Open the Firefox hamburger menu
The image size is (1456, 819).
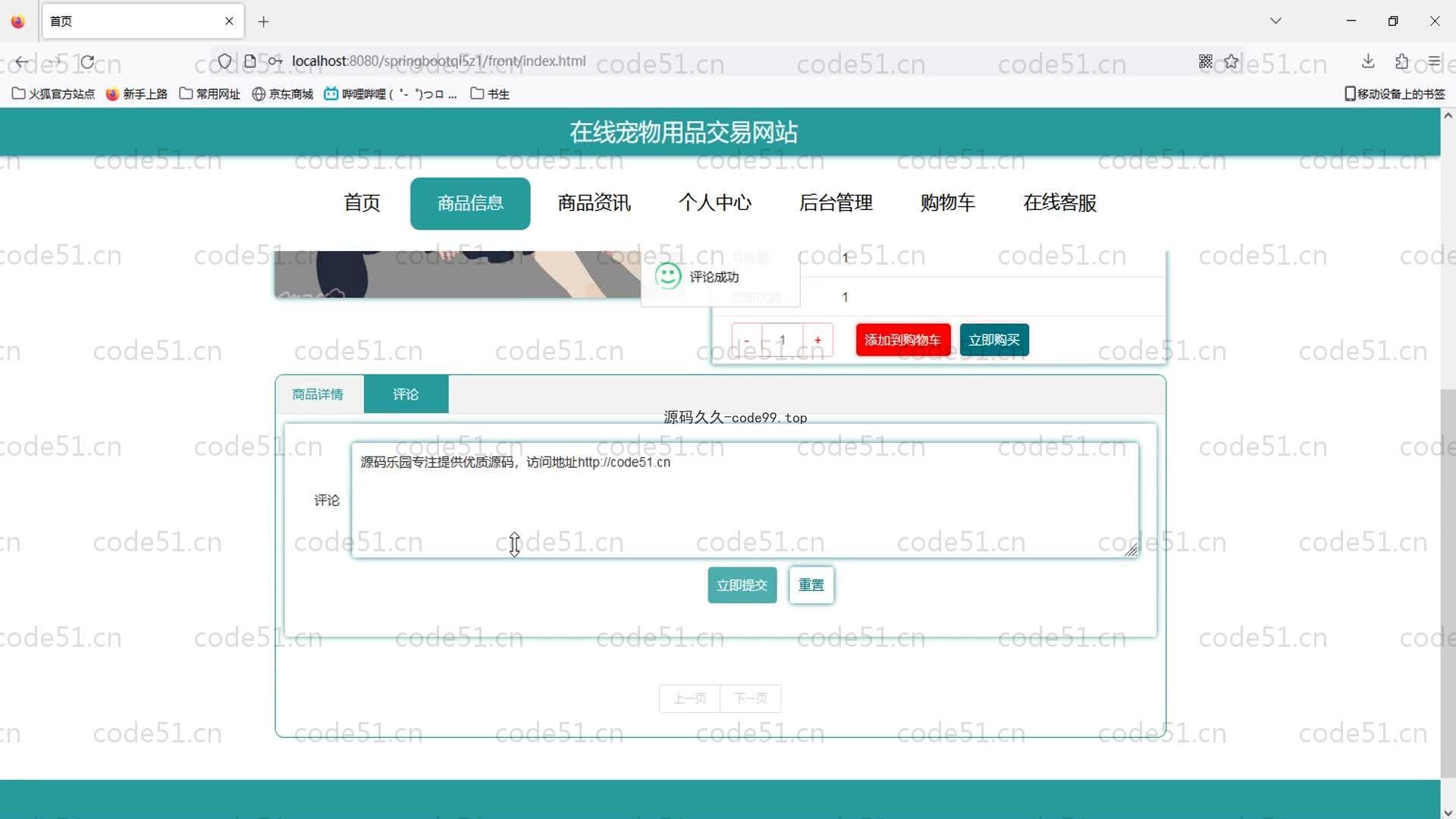[x=1433, y=61]
